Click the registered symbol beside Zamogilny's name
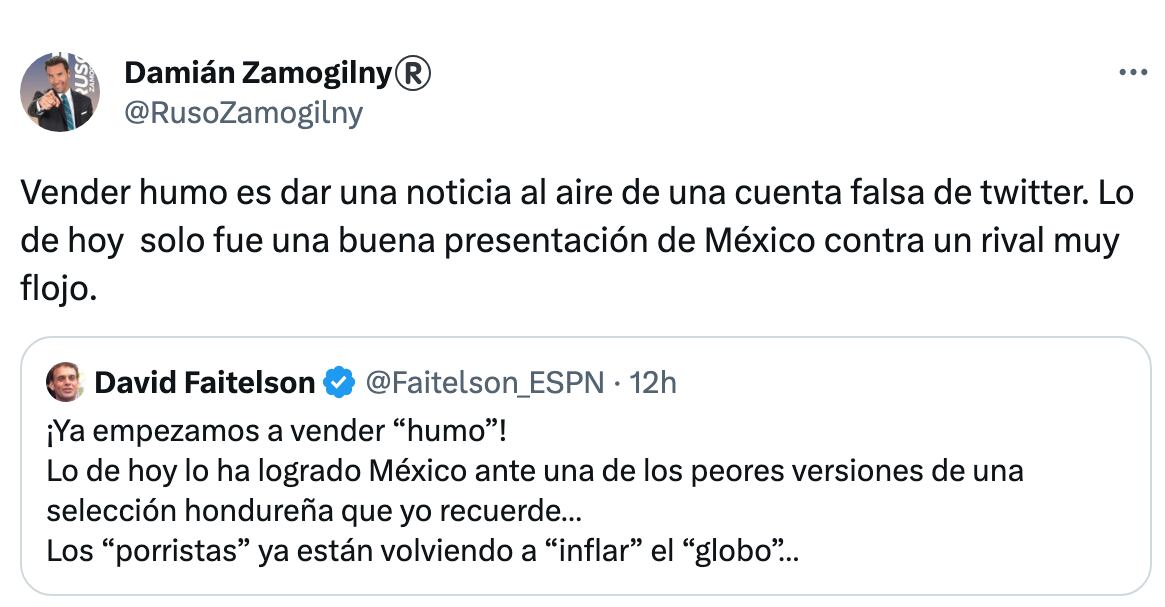Viewport: 1165px width, 607px height. pyautogui.click(x=416, y=73)
